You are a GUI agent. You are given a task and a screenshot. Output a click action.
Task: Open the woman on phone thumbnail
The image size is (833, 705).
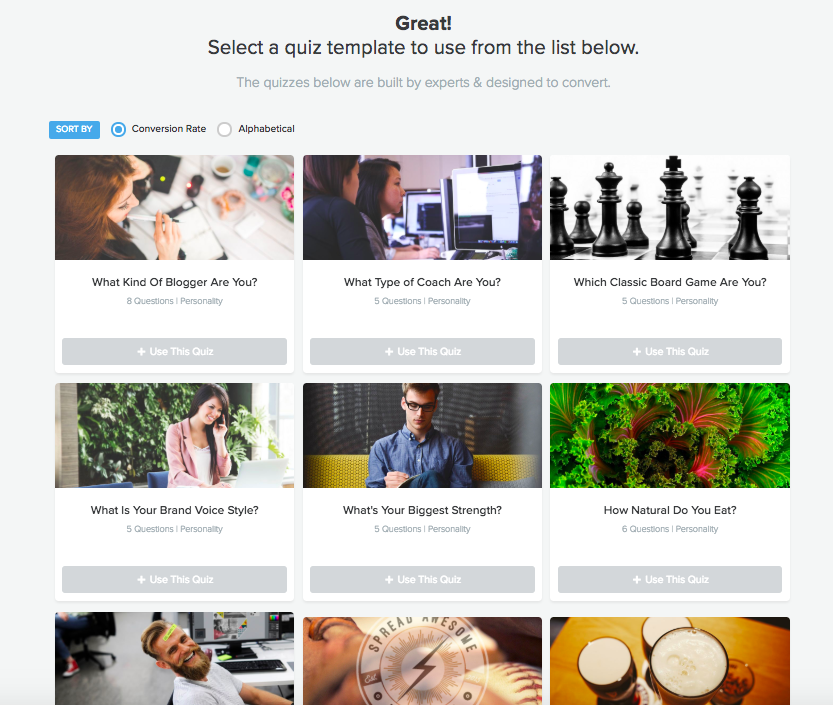point(174,436)
